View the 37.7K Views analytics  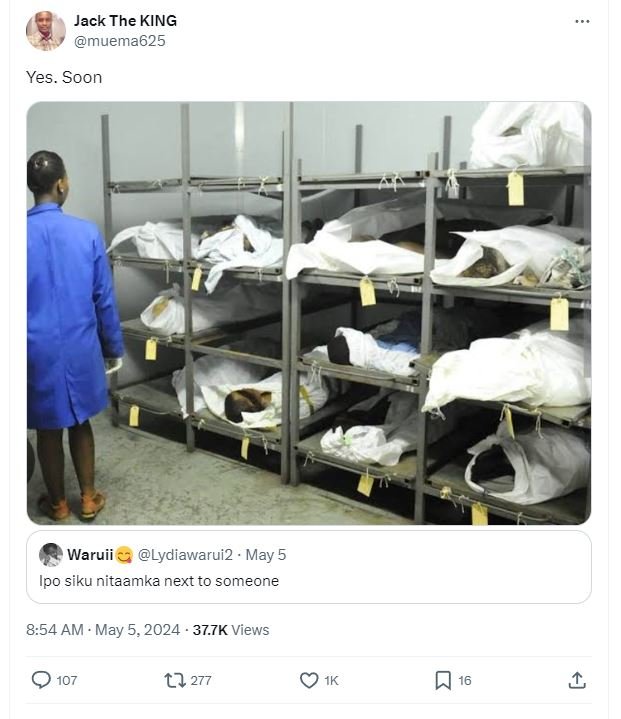tap(231, 630)
